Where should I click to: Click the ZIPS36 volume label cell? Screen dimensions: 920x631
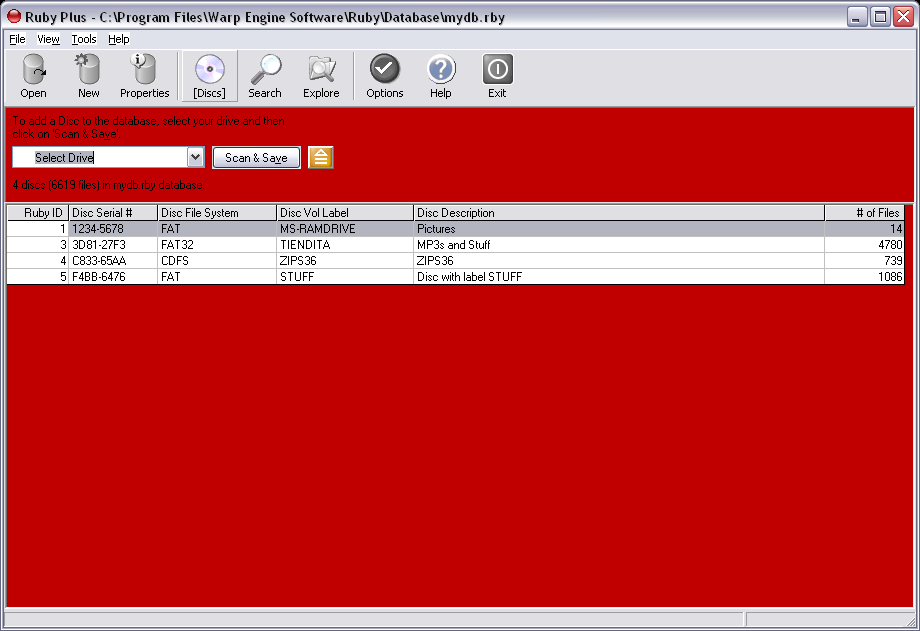coord(344,261)
